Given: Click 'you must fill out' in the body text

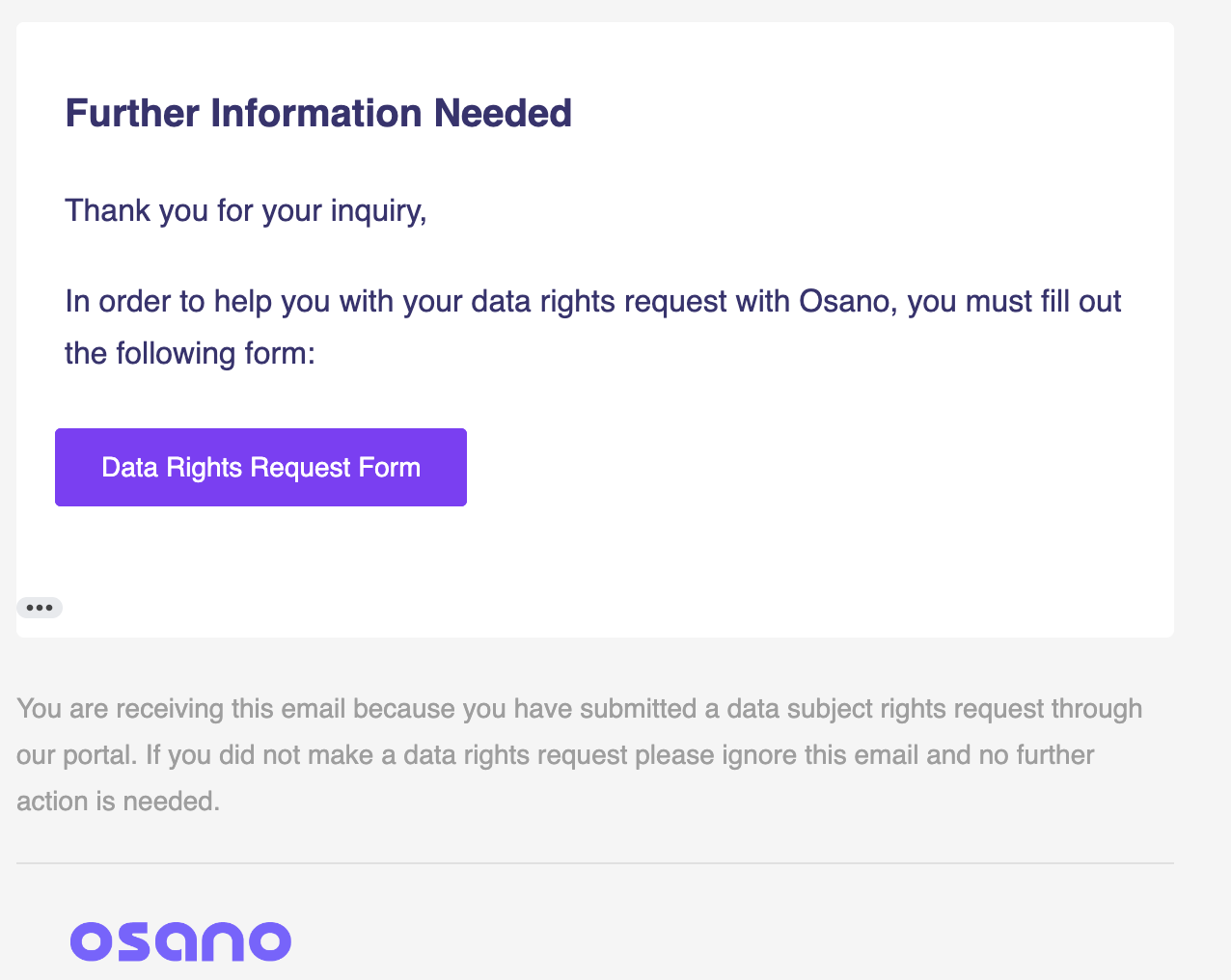Looking at the screenshot, I should 1015,302.
